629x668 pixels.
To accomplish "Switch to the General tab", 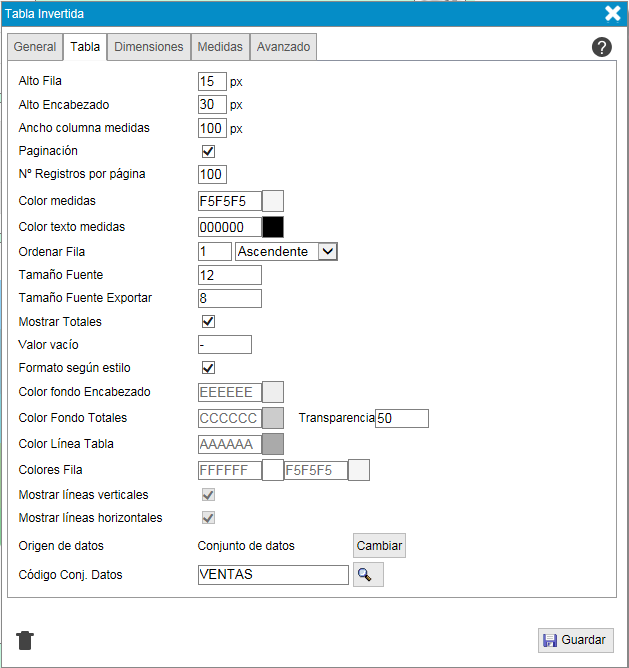I will (x=35, y=47).
